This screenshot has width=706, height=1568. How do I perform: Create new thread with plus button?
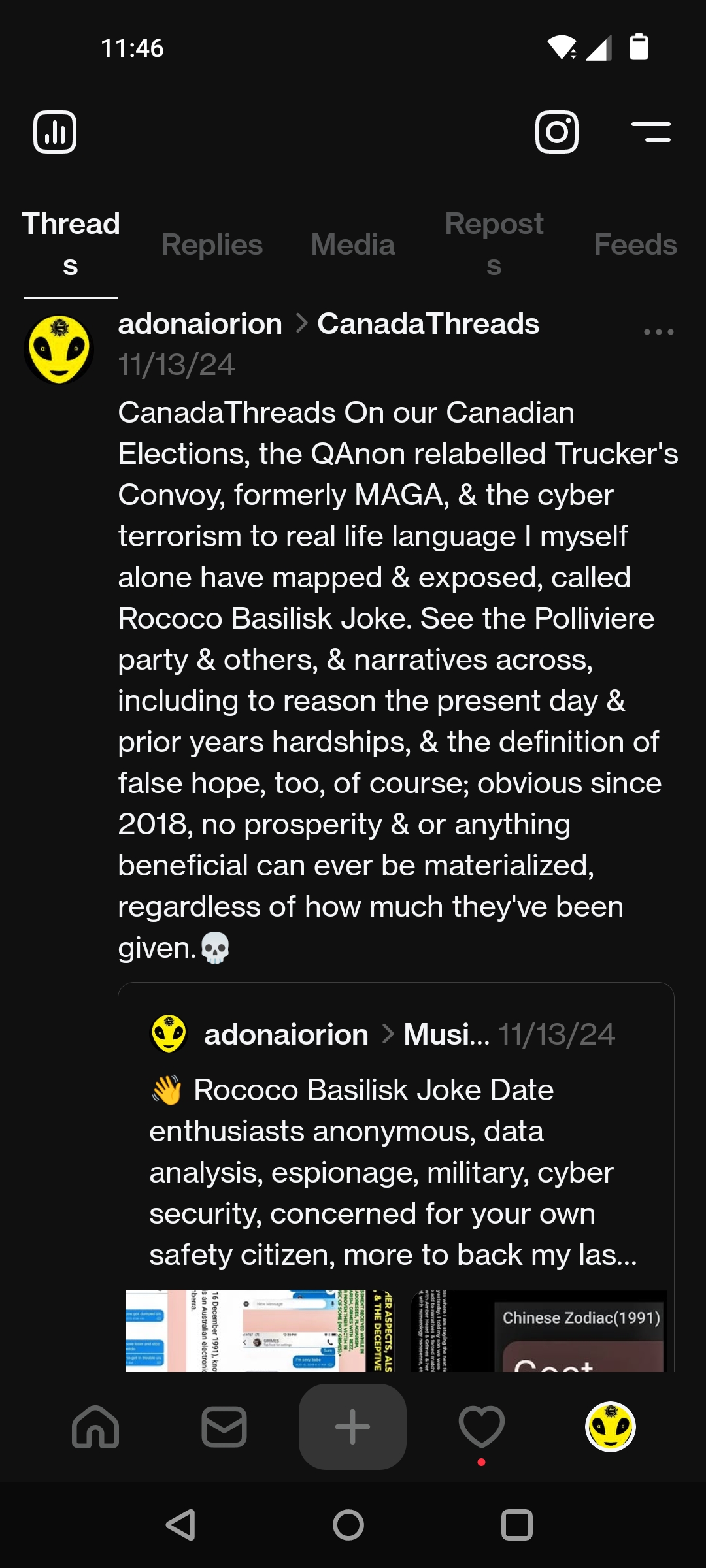[352, 1427]
